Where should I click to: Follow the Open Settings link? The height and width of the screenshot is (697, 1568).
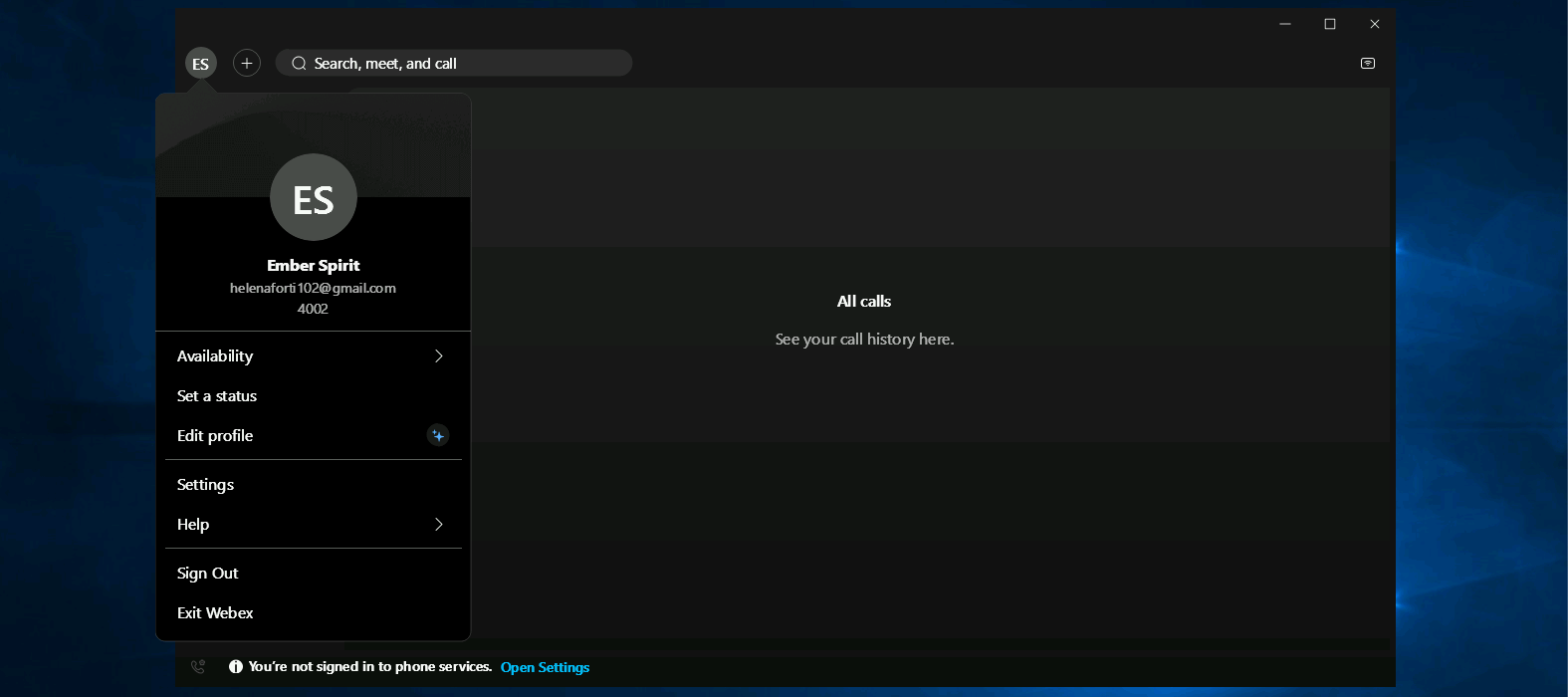[545, 667]
